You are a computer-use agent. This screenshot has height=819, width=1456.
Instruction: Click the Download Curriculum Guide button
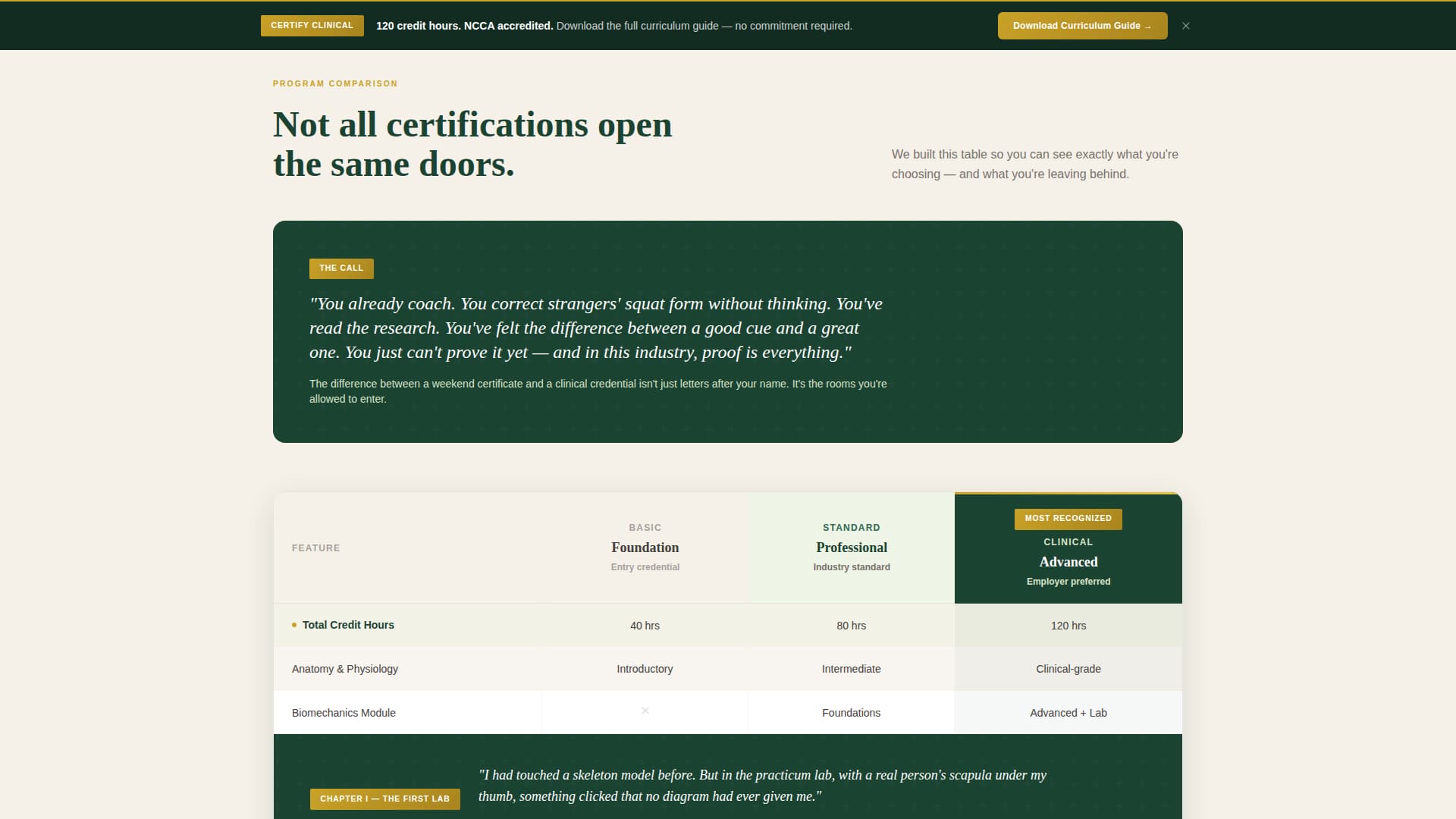pyautogui.click(x=1082, y=26)
